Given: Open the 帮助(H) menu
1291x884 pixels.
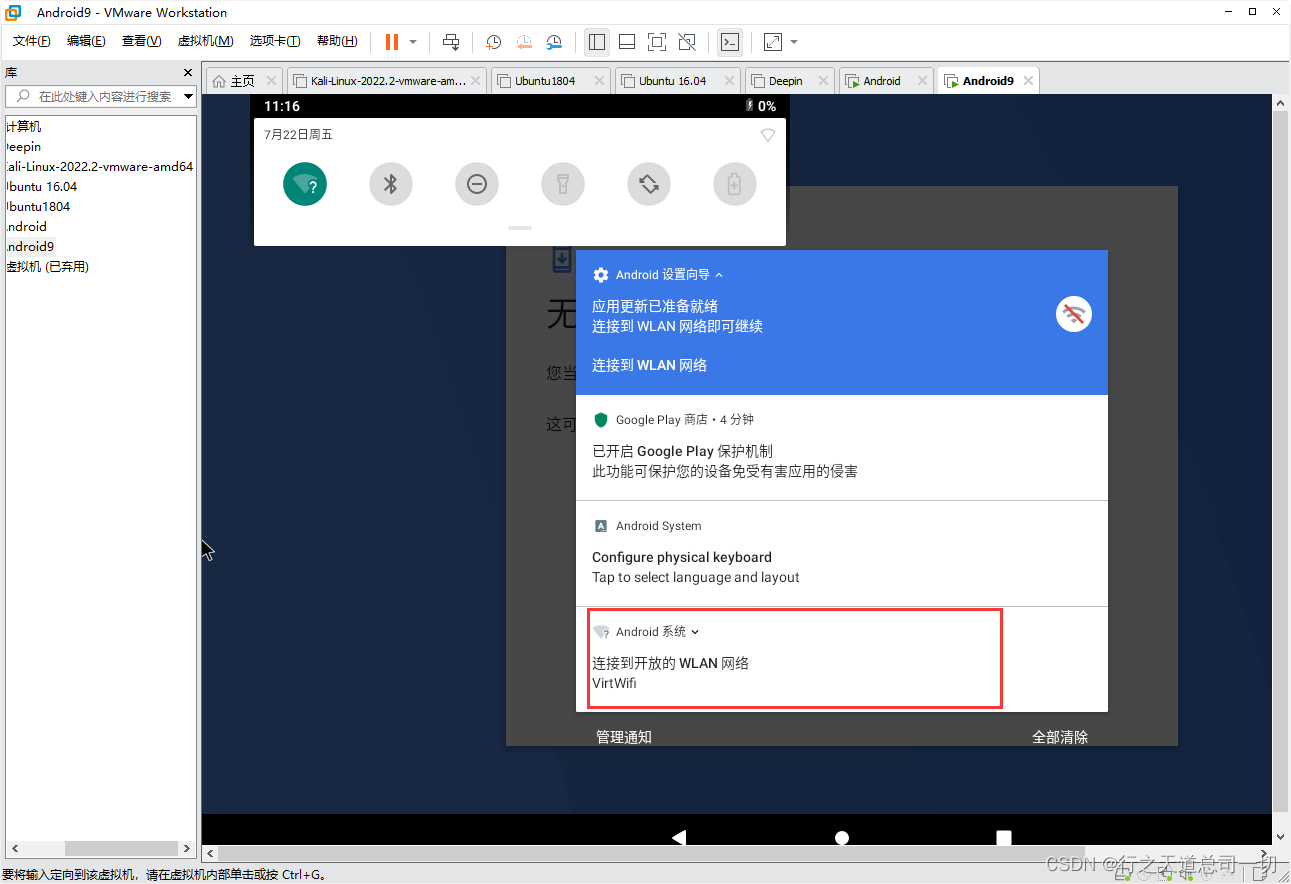Looking at the screenshot, I should click(337, 41).
